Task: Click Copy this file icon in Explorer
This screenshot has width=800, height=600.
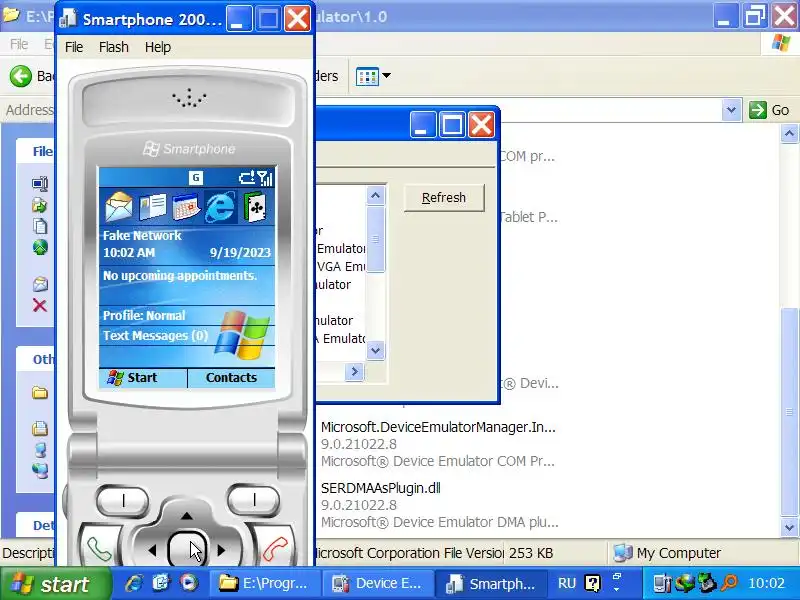Action: 40,226
